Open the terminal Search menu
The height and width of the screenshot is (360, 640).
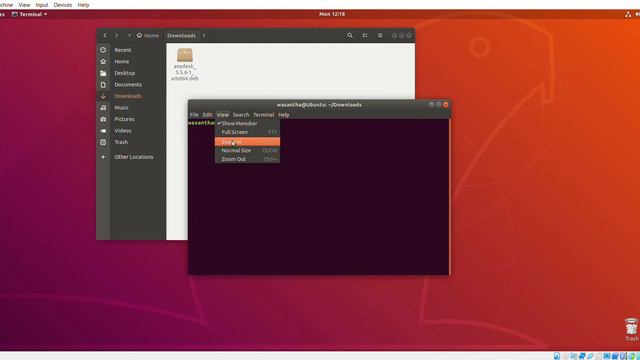[241, 115]
